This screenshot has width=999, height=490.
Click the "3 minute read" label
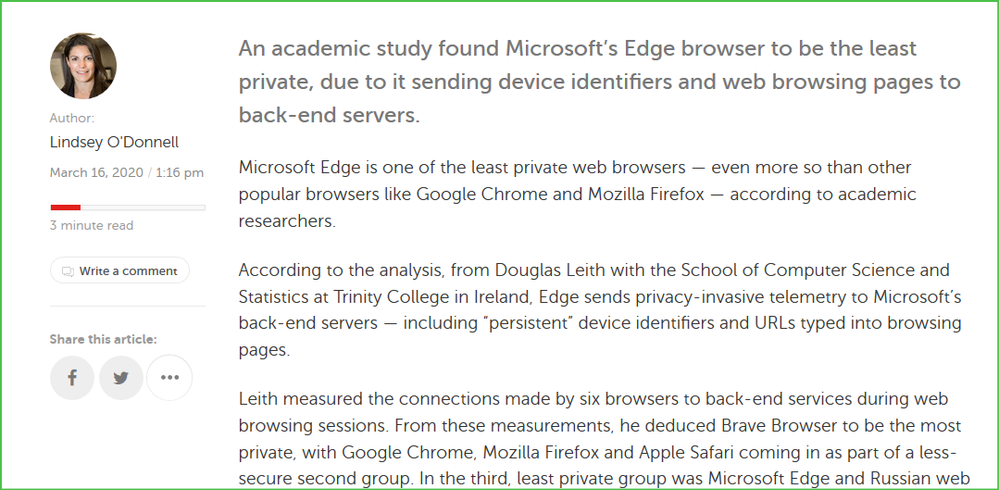[x=91, y=226]
